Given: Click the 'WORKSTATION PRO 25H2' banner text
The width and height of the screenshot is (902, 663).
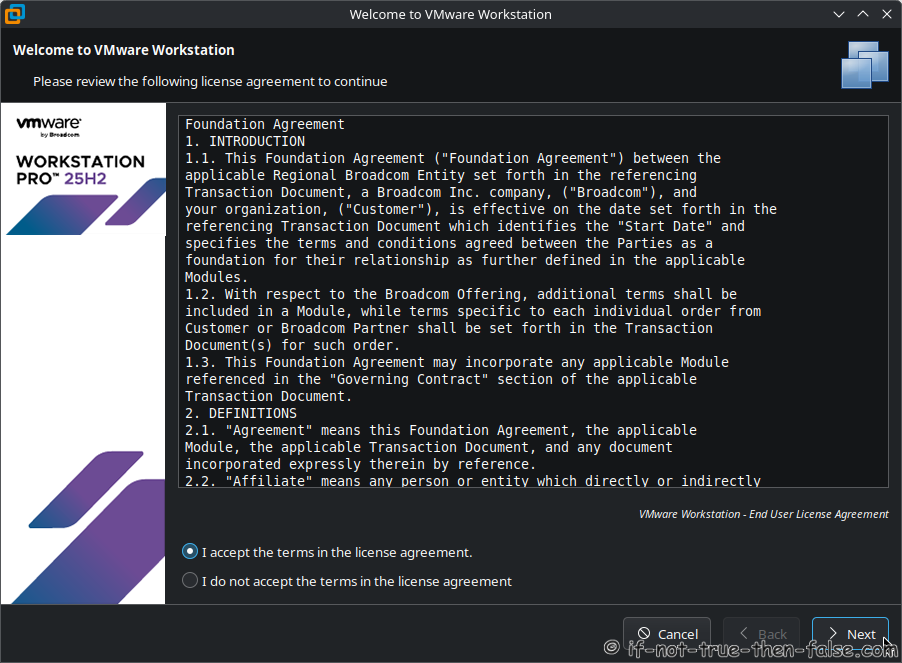Looking at the screenshot, I should pyautogui.click(x=80, y=170).
